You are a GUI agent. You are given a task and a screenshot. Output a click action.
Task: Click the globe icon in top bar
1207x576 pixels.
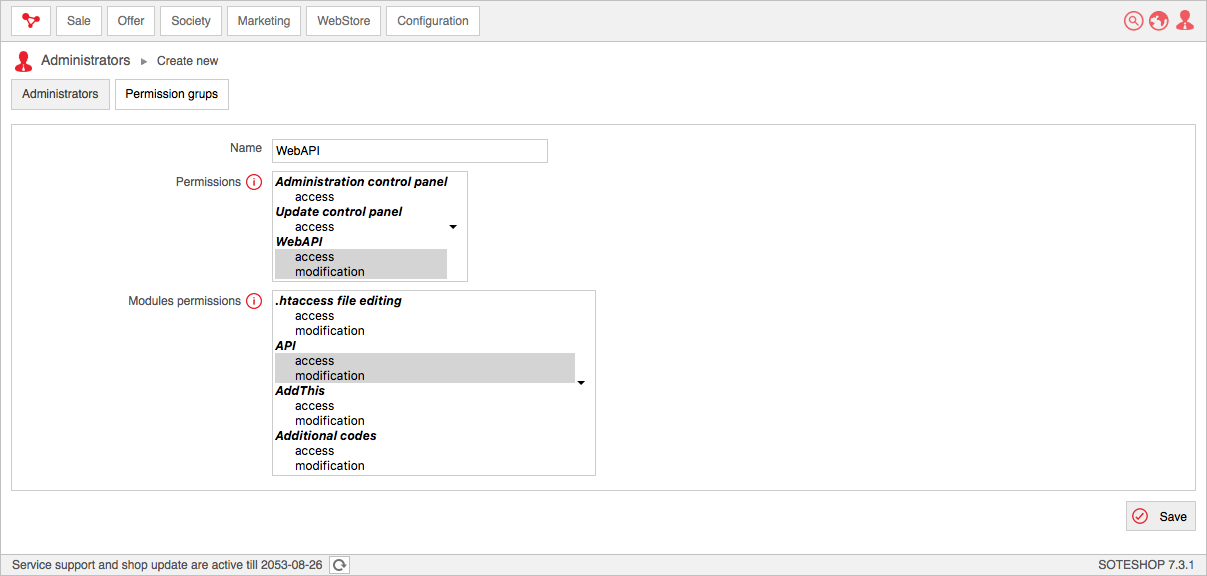[1159, 21]
